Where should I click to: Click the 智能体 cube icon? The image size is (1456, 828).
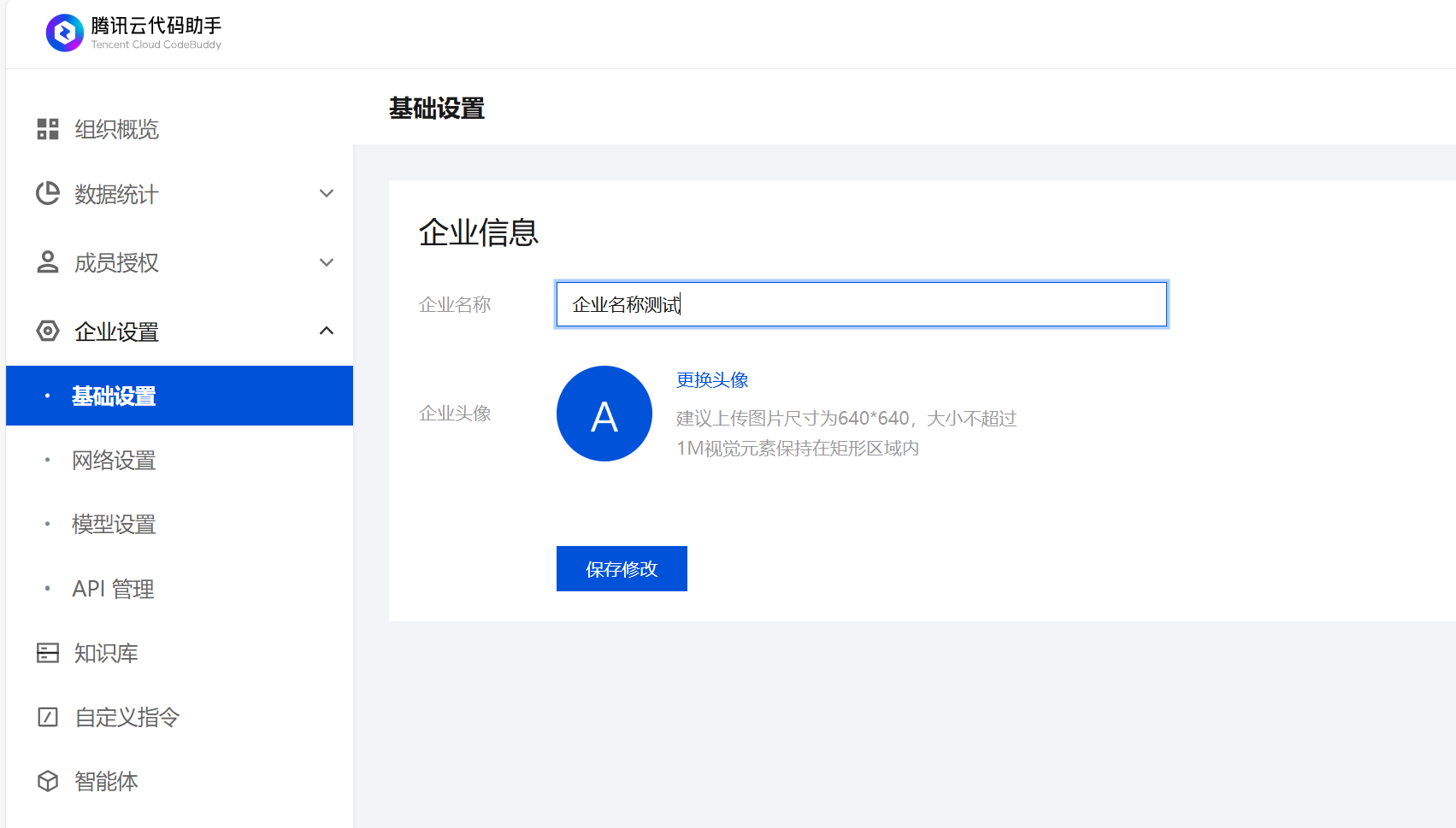(x=48, y=781)
